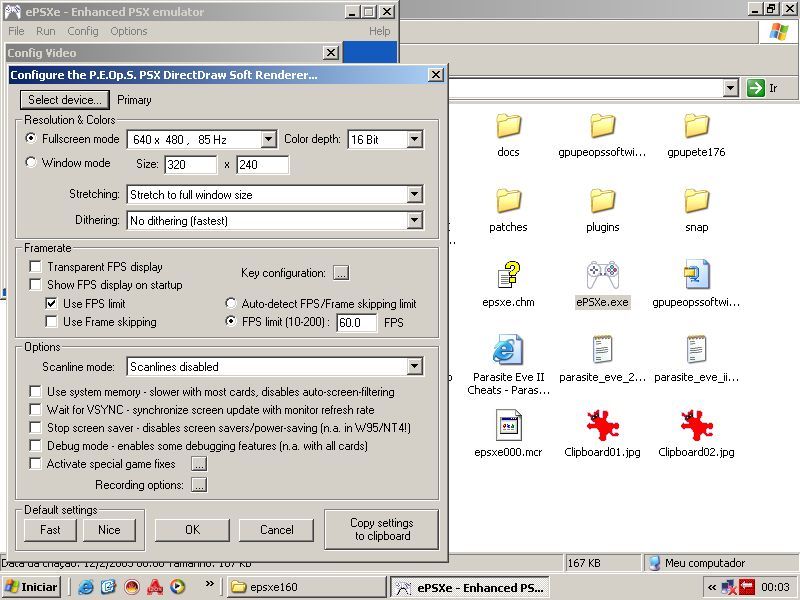Select the parasite_eve_2... text file icon
The height and width of the screenshot is (600, 800).
pos(602,350)
